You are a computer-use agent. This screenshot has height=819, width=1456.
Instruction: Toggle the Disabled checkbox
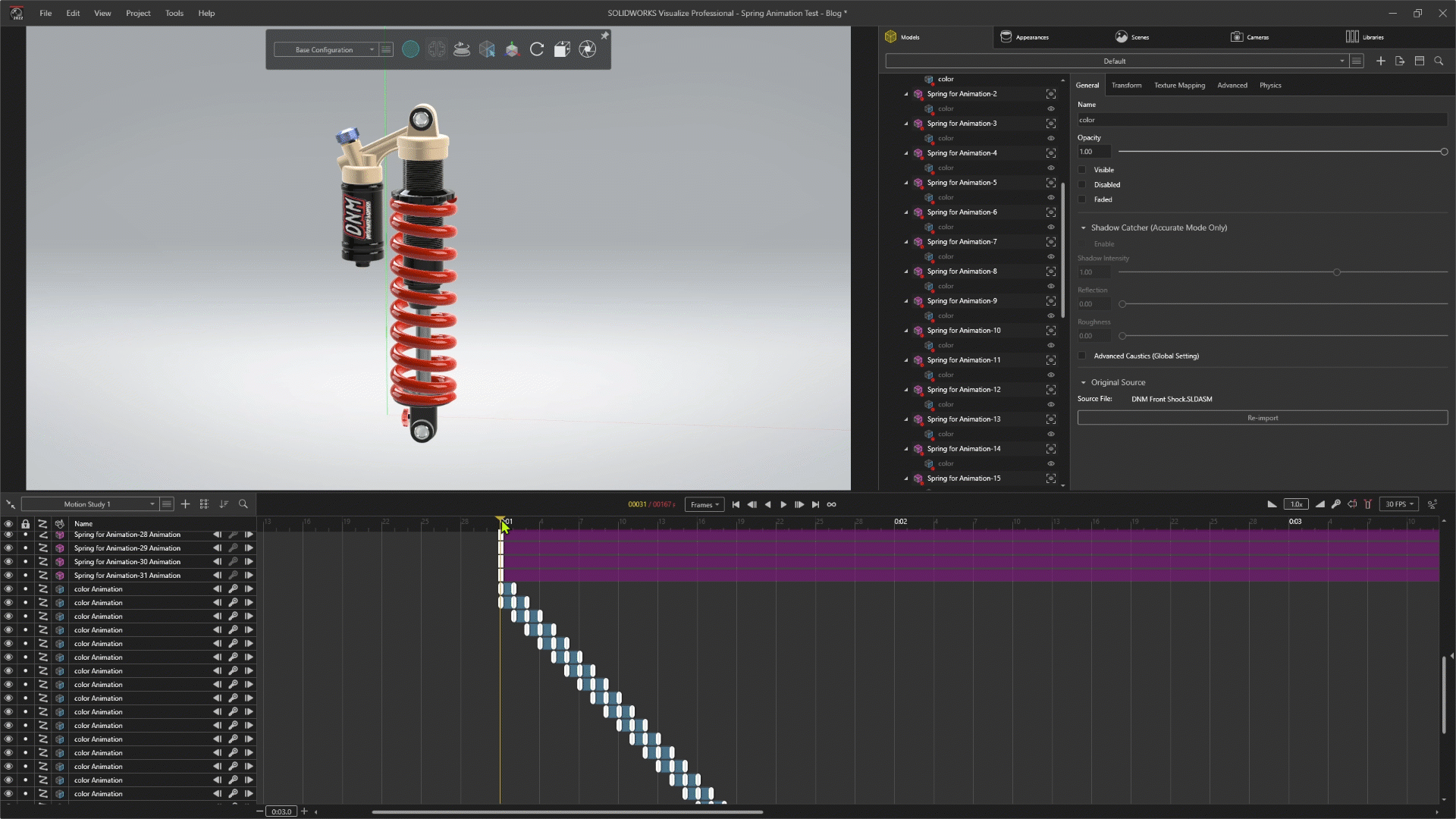coord(1082,185)
